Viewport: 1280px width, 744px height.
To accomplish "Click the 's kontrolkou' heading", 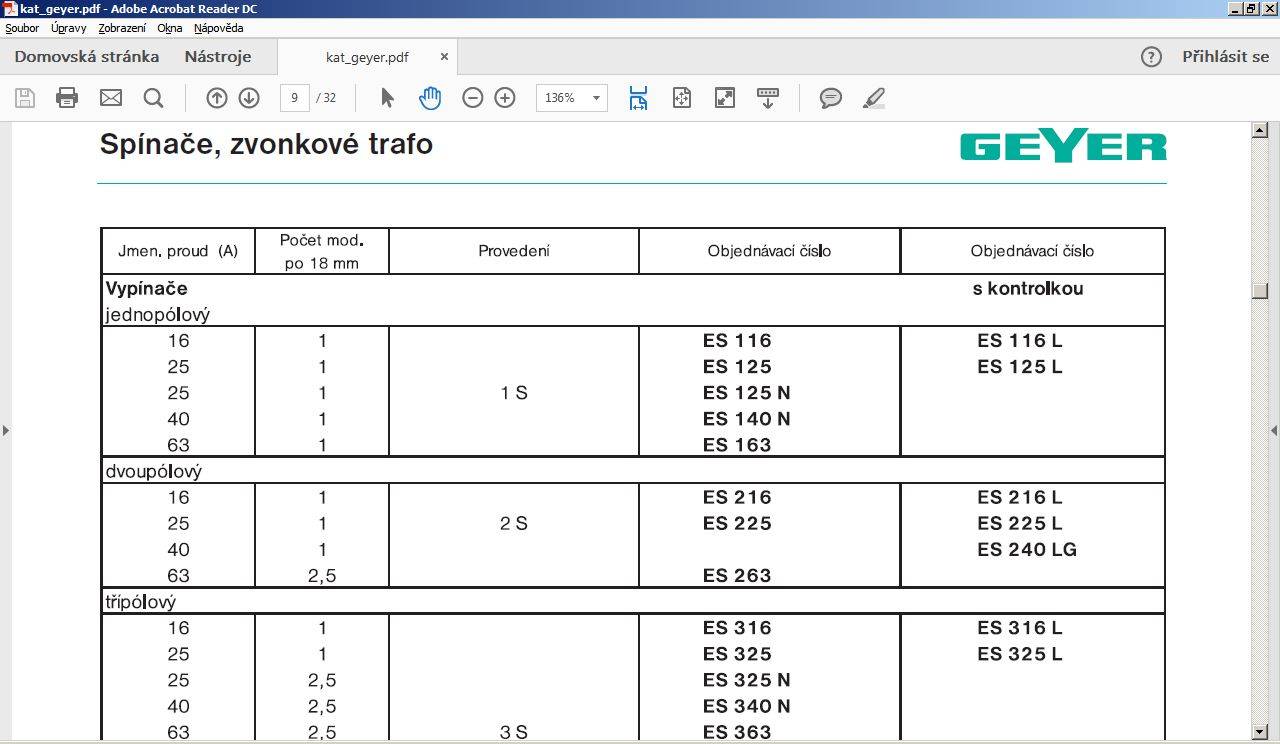I will coord(1028,289).
